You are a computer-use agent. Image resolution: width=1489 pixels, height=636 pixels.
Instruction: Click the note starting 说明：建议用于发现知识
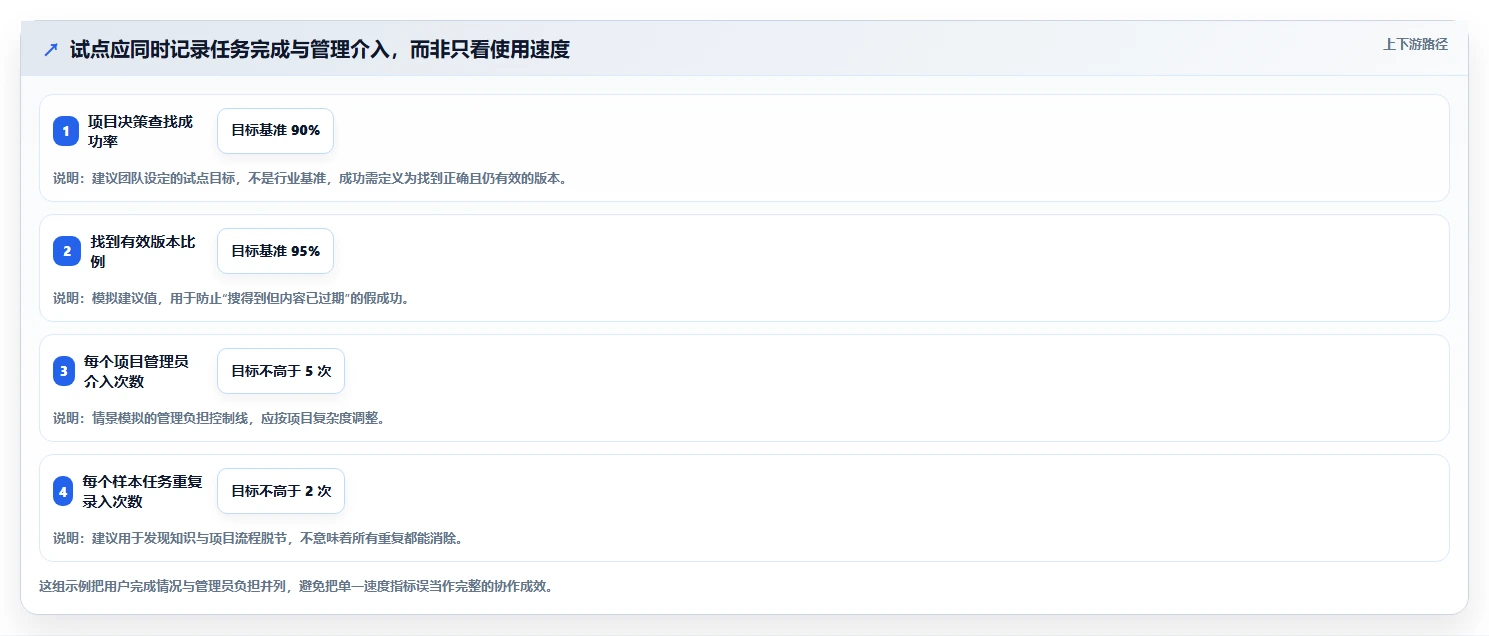[258, 538]
